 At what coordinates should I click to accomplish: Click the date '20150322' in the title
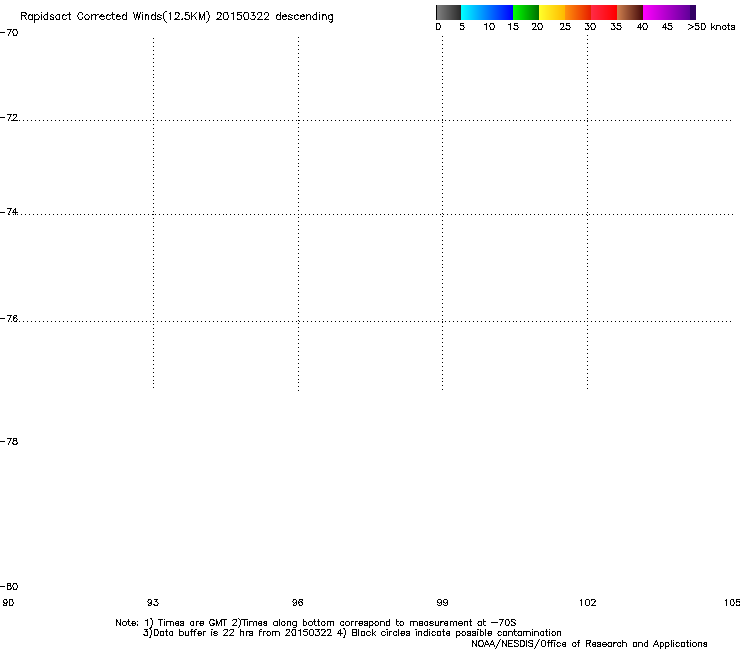click(243, 17)
